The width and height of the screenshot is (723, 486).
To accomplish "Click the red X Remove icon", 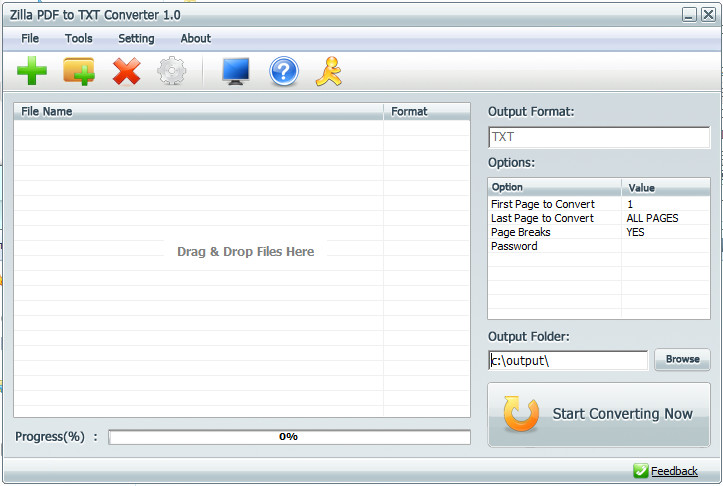I will tap(126, 71).
